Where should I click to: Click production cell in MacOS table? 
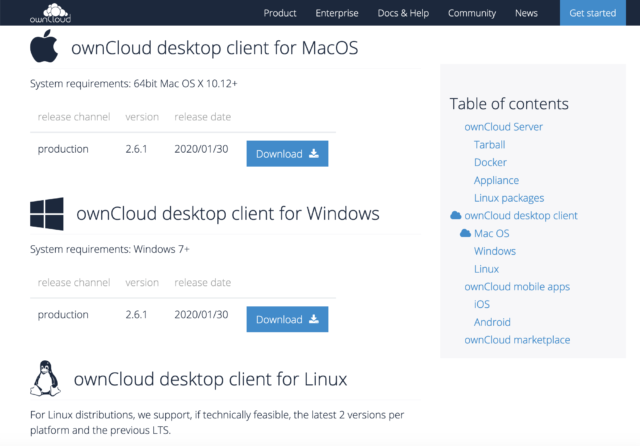click(63, 149)
